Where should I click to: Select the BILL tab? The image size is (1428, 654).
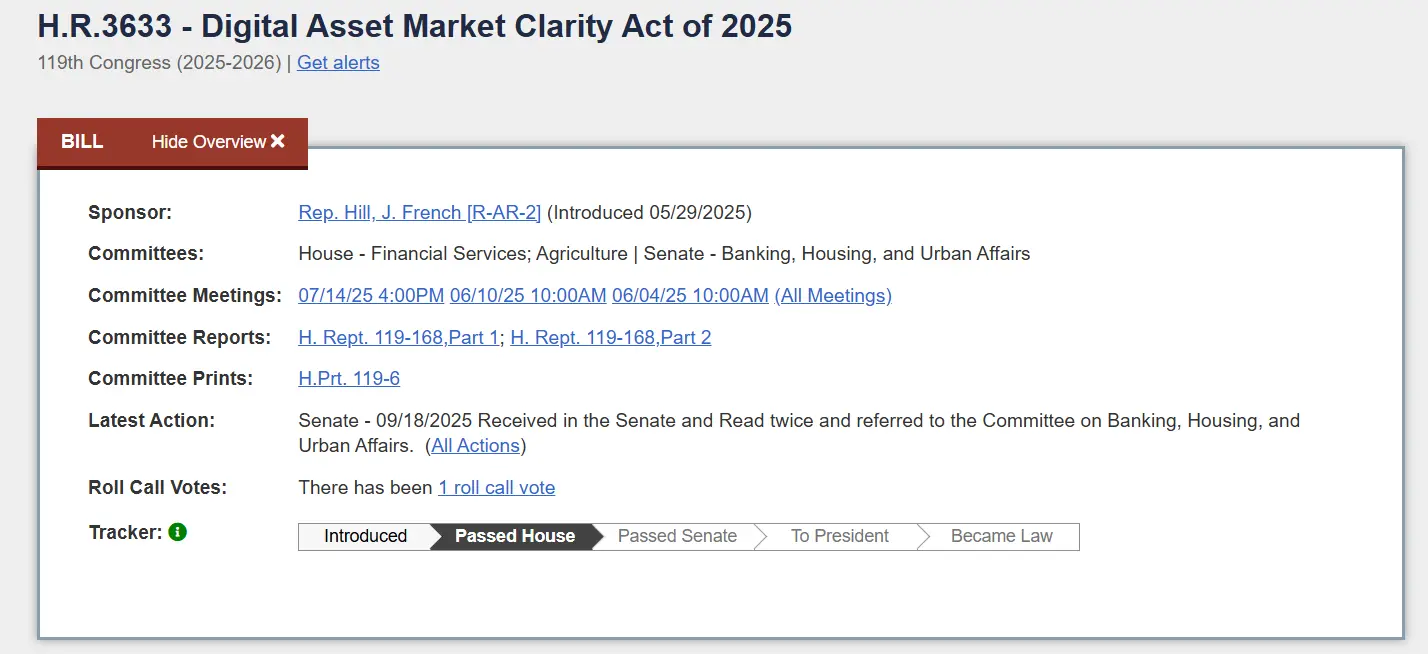82,141
